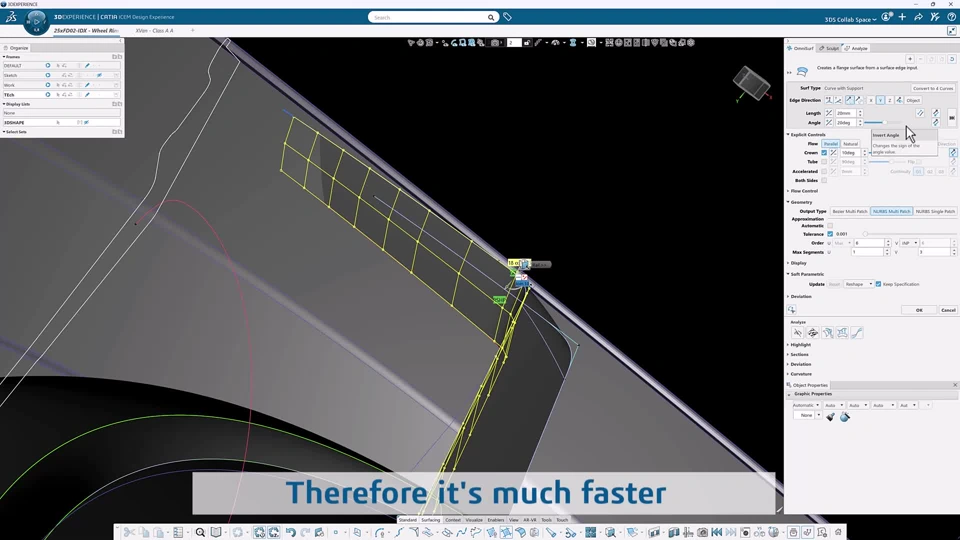Click the Cancel button

tap(948, 310)
